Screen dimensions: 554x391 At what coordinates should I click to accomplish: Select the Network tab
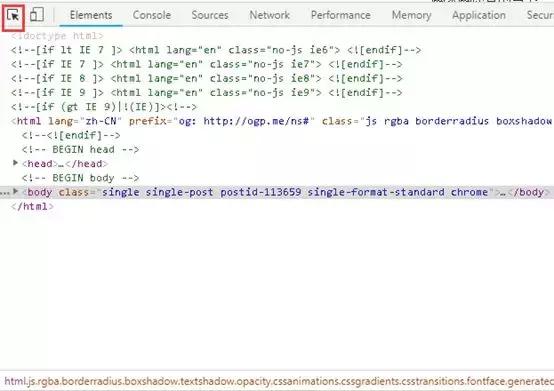(270, 15)
